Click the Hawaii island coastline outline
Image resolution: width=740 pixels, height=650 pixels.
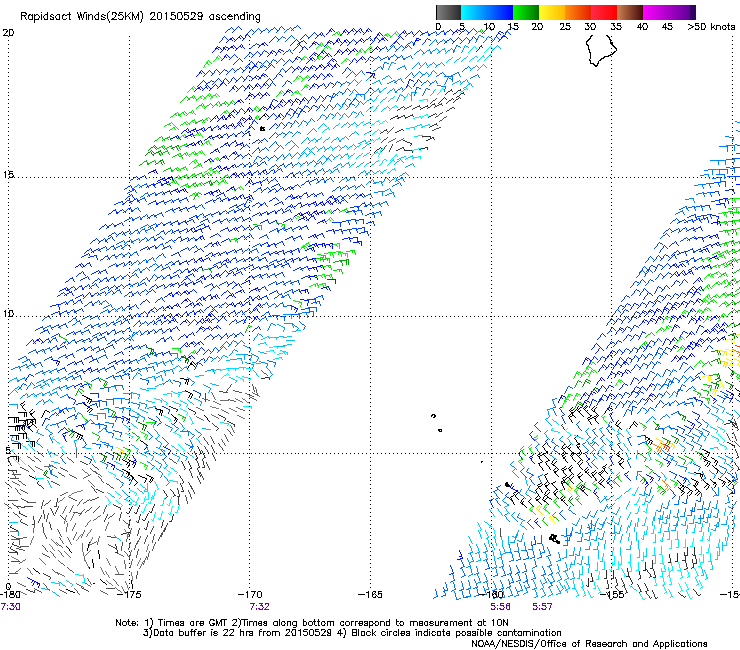pyautogui.click(x=601, y=50)
